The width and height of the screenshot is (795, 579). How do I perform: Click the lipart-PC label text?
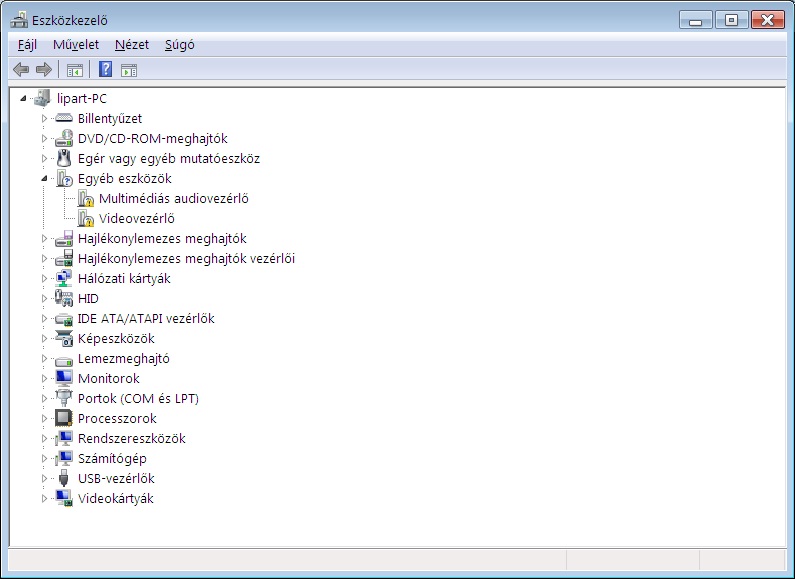[x=82, y=98]
